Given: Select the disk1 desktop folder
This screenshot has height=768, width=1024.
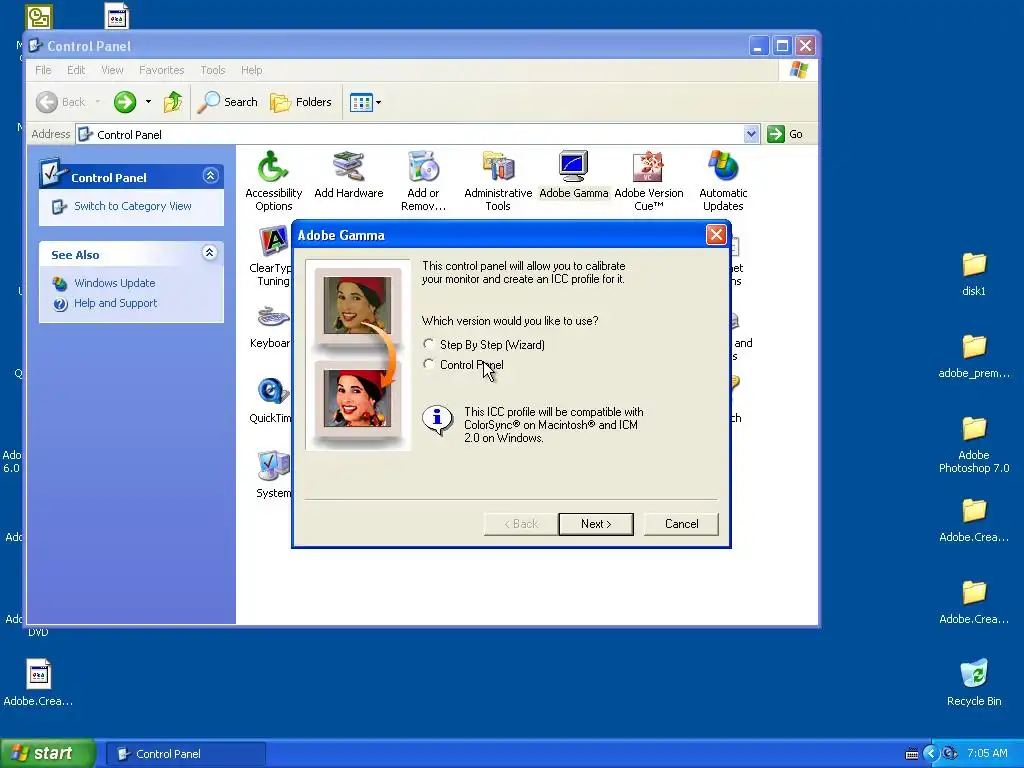Looking at the screenshot, I should 974,274.
